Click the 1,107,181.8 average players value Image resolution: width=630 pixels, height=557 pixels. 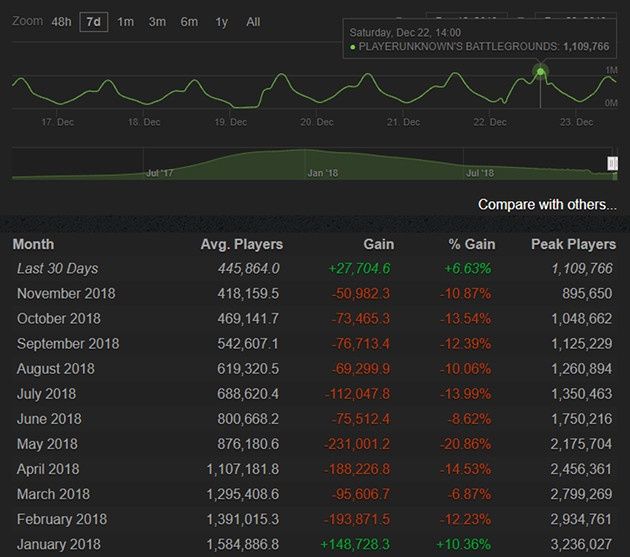tap(243, 469)
